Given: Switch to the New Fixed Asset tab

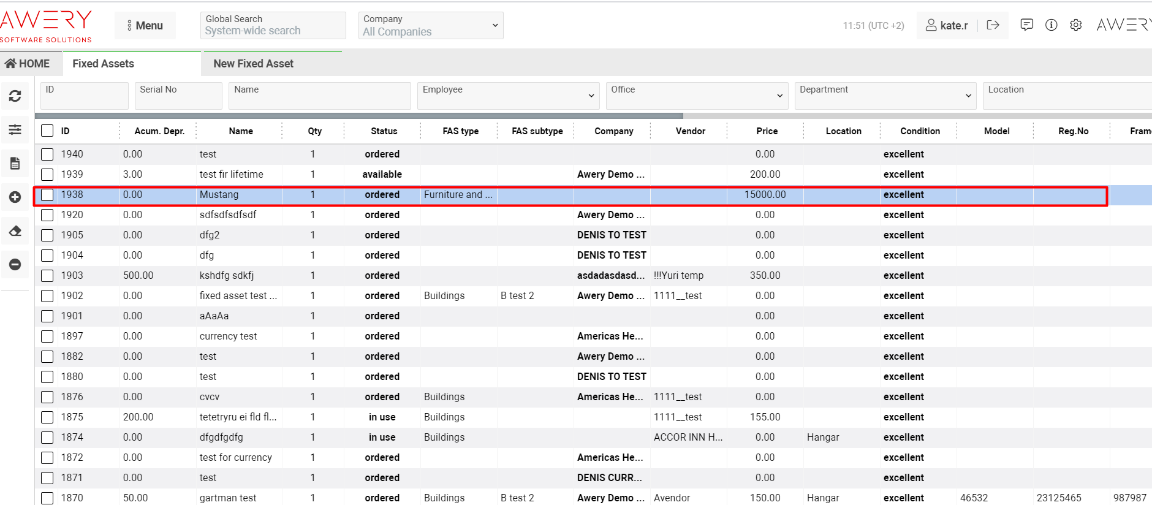Looking at the screenshot, I should tap(253, 63).
